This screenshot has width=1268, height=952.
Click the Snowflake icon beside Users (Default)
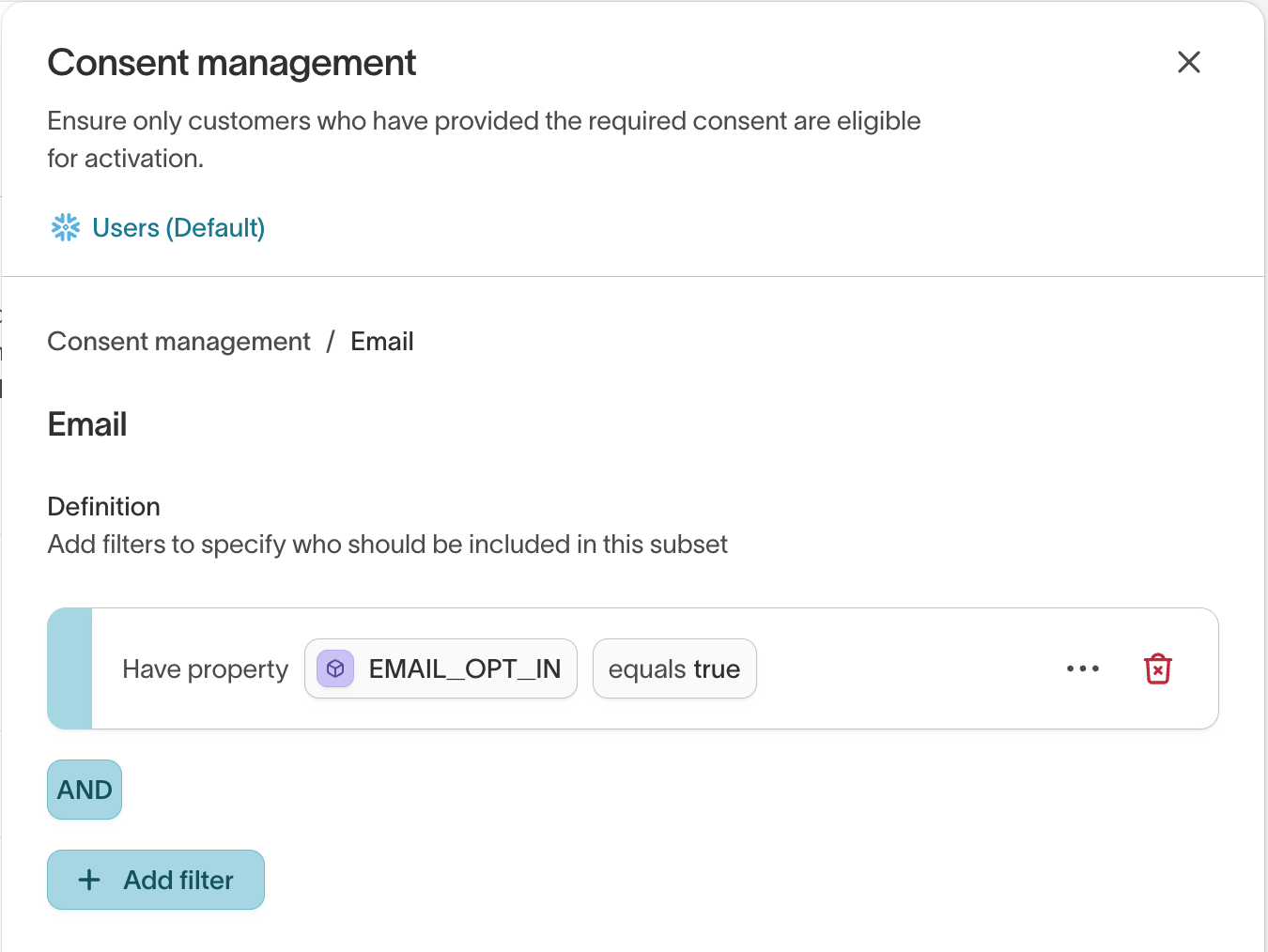(x=65, y=227)
